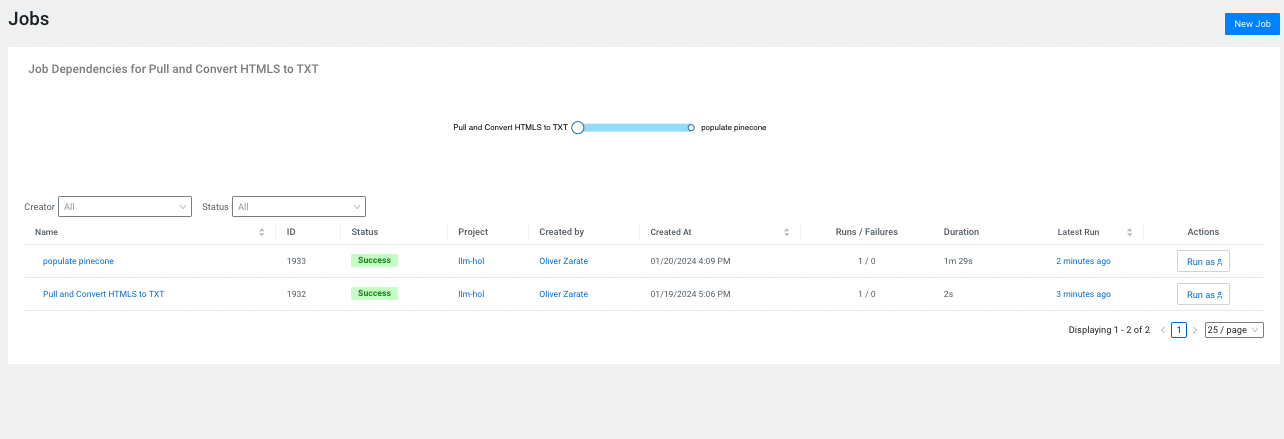Open the '2 minutes ago' latest run link

[1083, 261]
